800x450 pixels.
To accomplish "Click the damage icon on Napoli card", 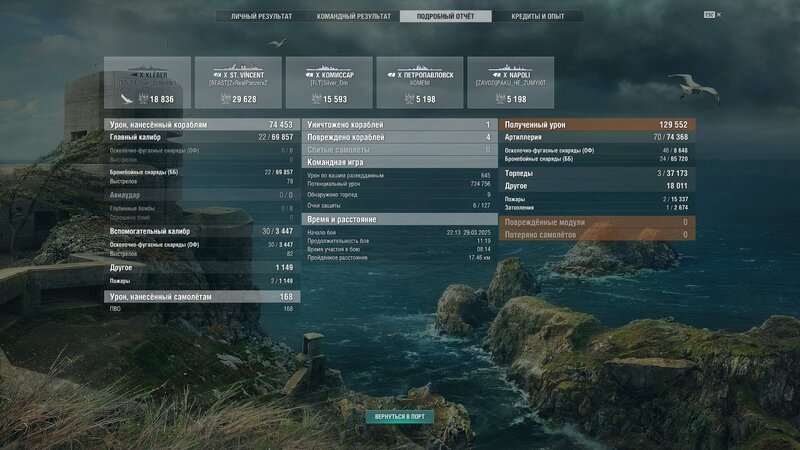I will click(500, 98).
